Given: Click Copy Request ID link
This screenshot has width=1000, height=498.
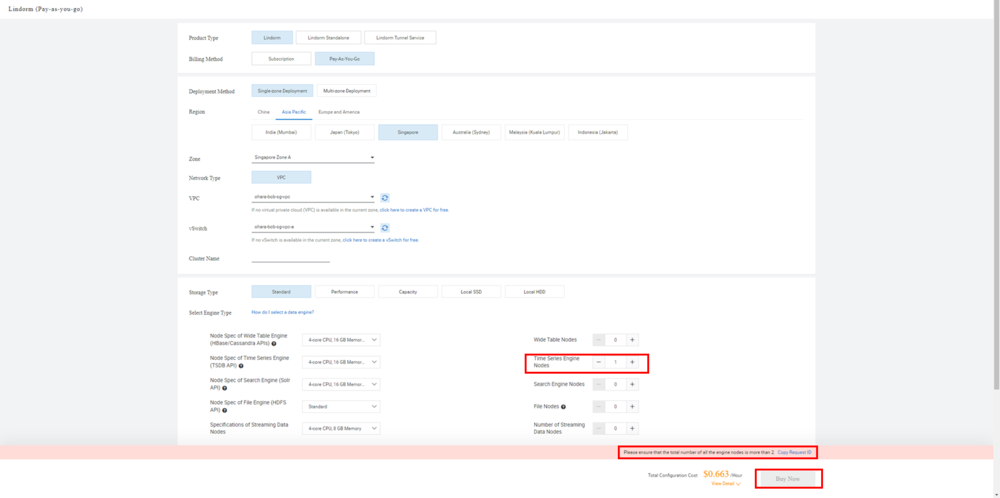Looking at the screenshot, I should point(795,452).
